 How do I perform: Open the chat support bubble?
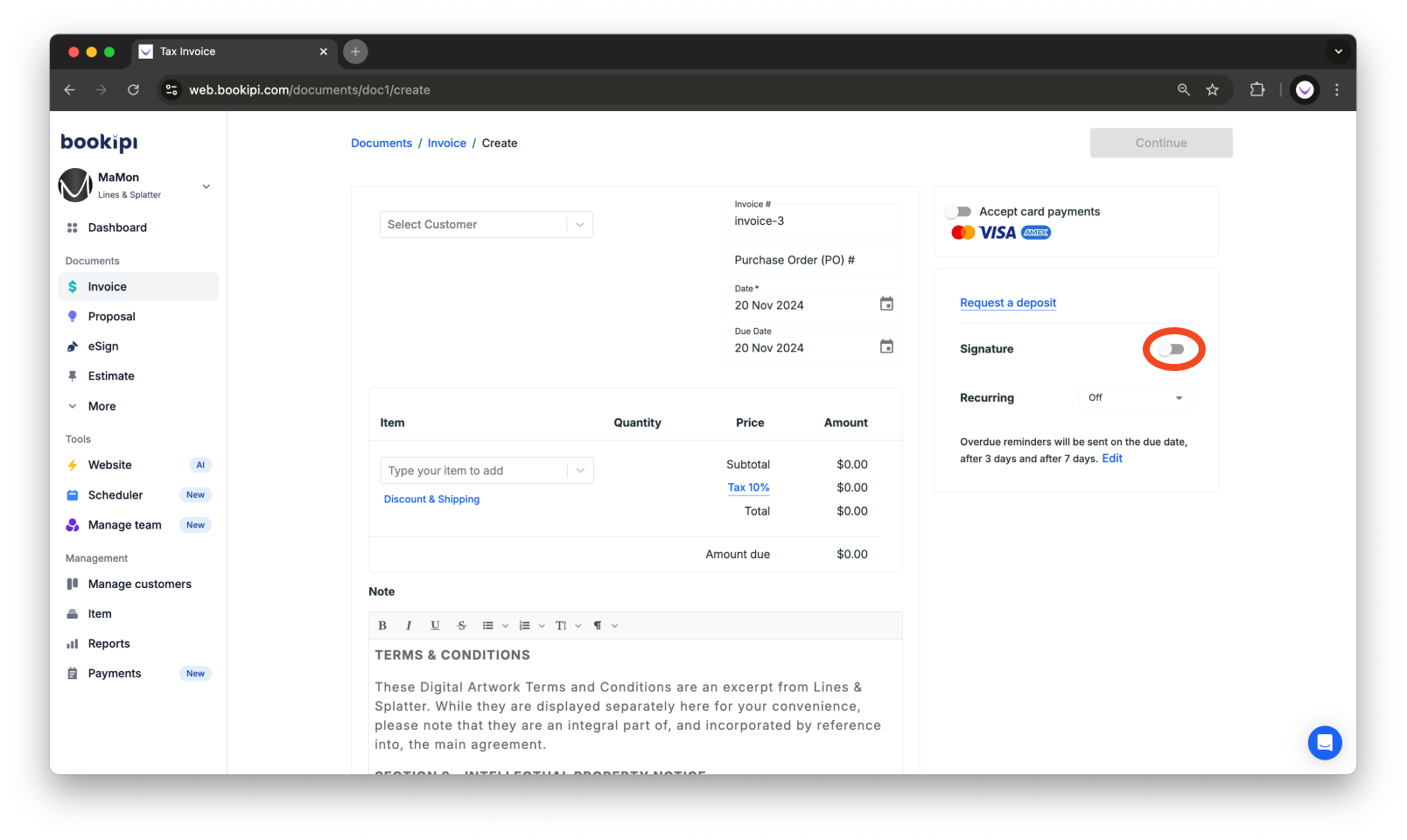(x=1325, y=742)
